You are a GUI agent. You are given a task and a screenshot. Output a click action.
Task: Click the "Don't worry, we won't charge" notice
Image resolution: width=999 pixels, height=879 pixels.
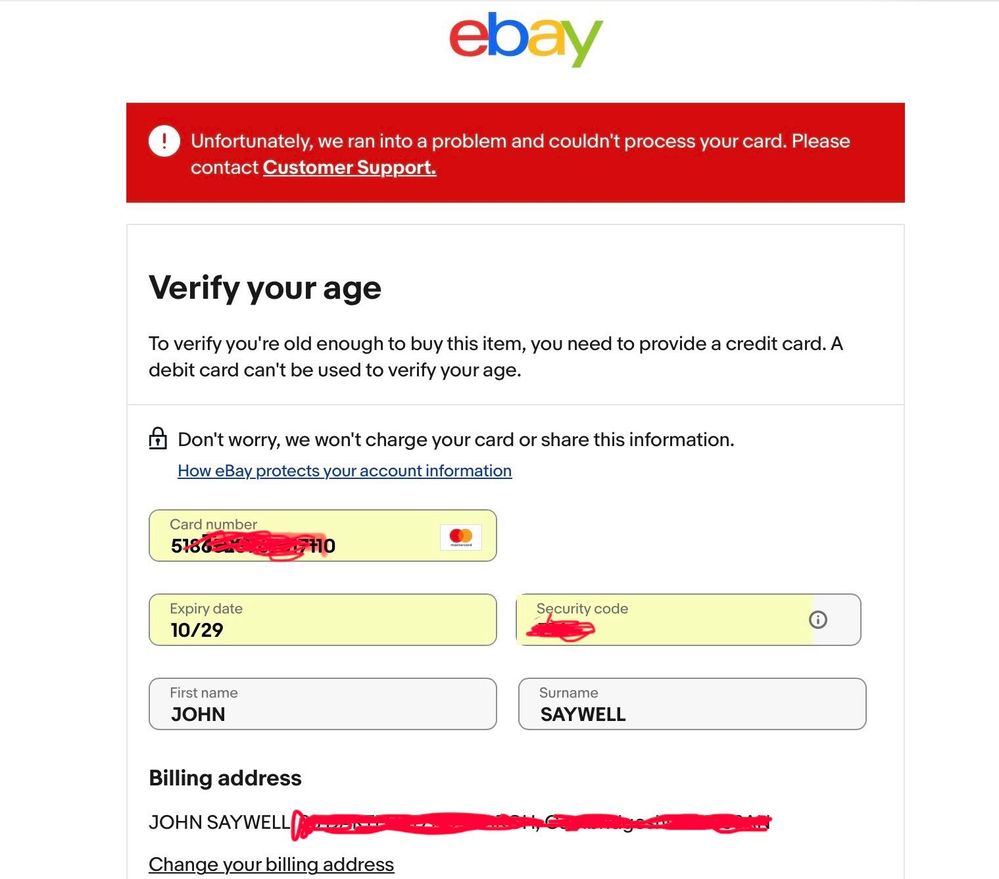click(455, 439)
